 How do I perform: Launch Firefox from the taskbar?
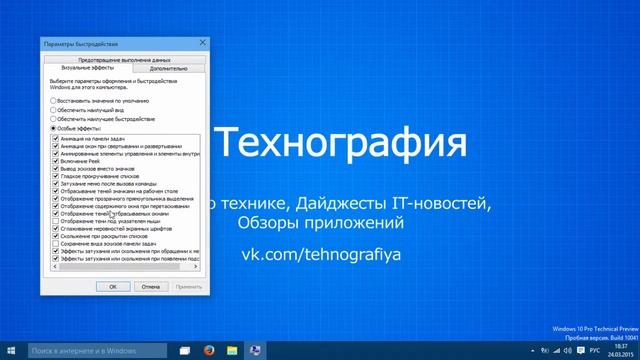209,351
